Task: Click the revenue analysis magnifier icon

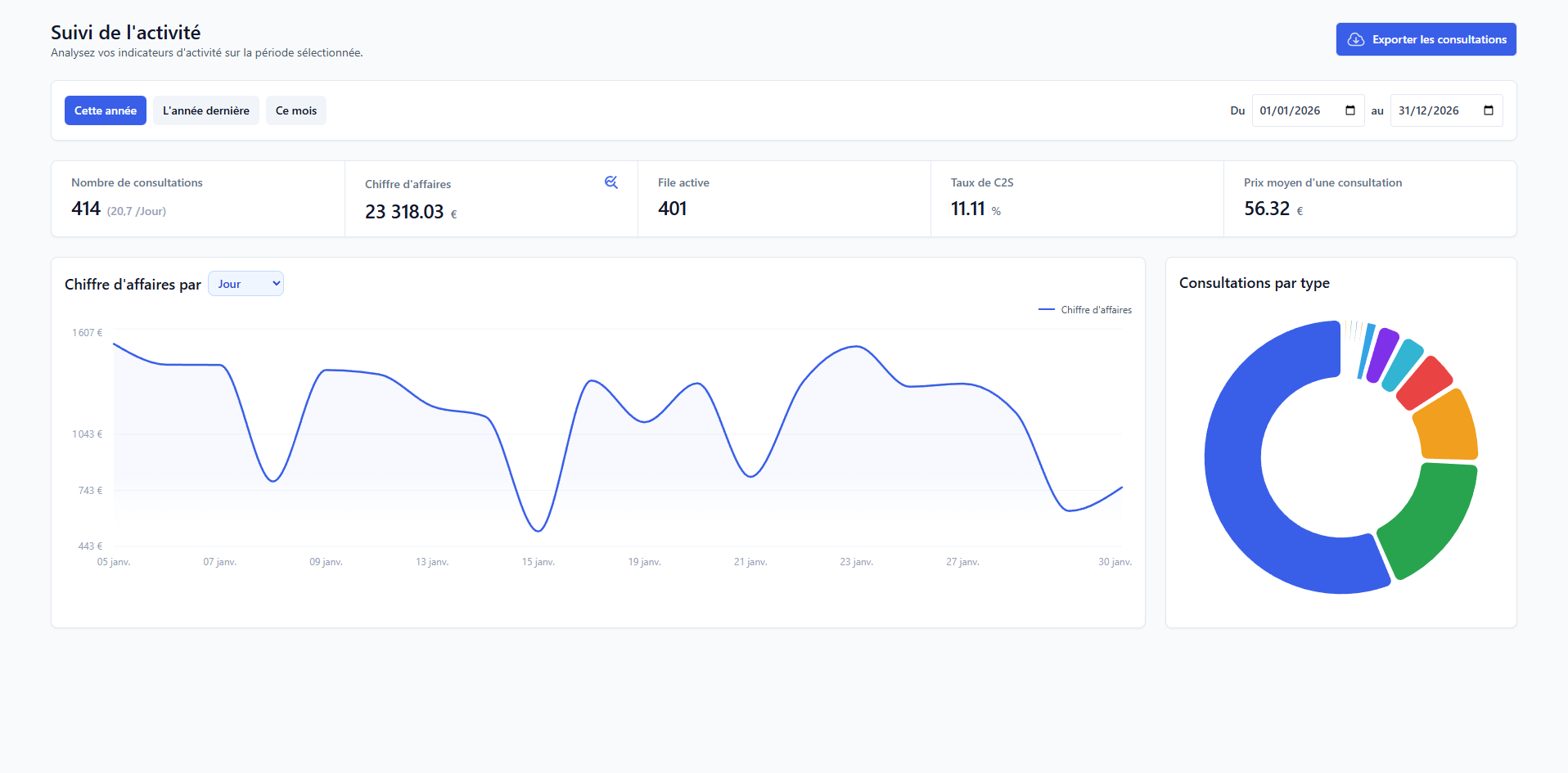Action: point(611,182)
